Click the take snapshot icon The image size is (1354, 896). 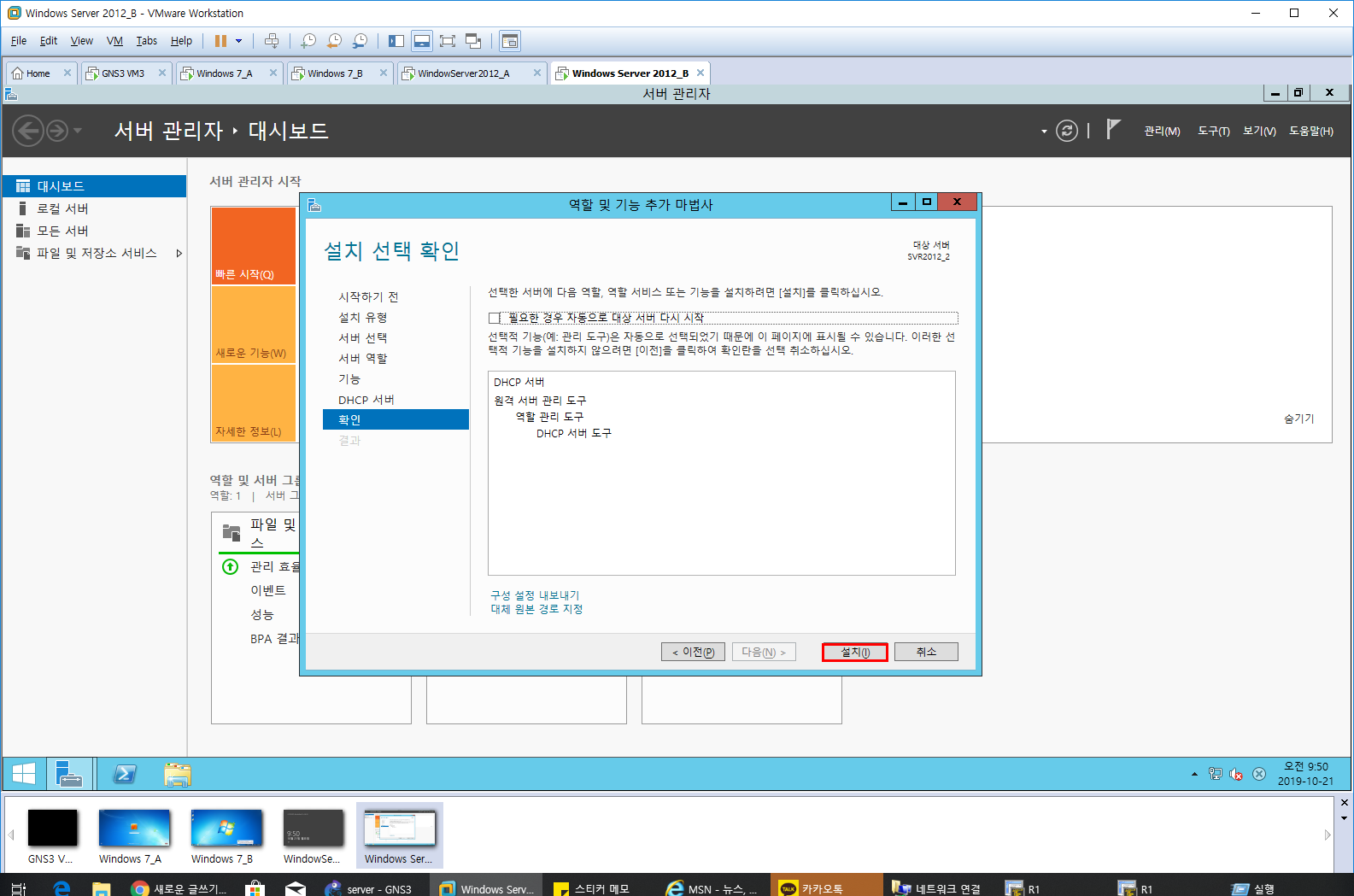pos(308,41)
